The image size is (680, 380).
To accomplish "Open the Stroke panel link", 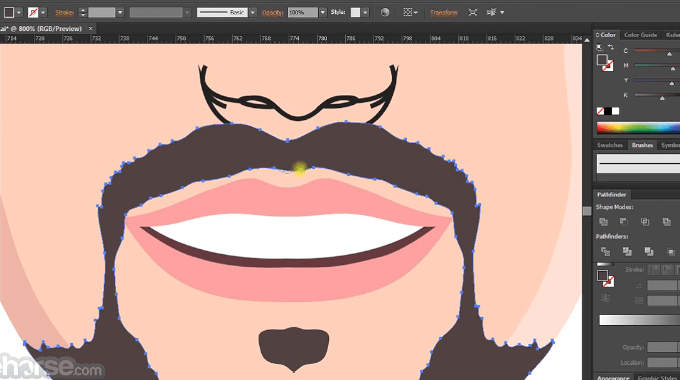I will (64, 13).
